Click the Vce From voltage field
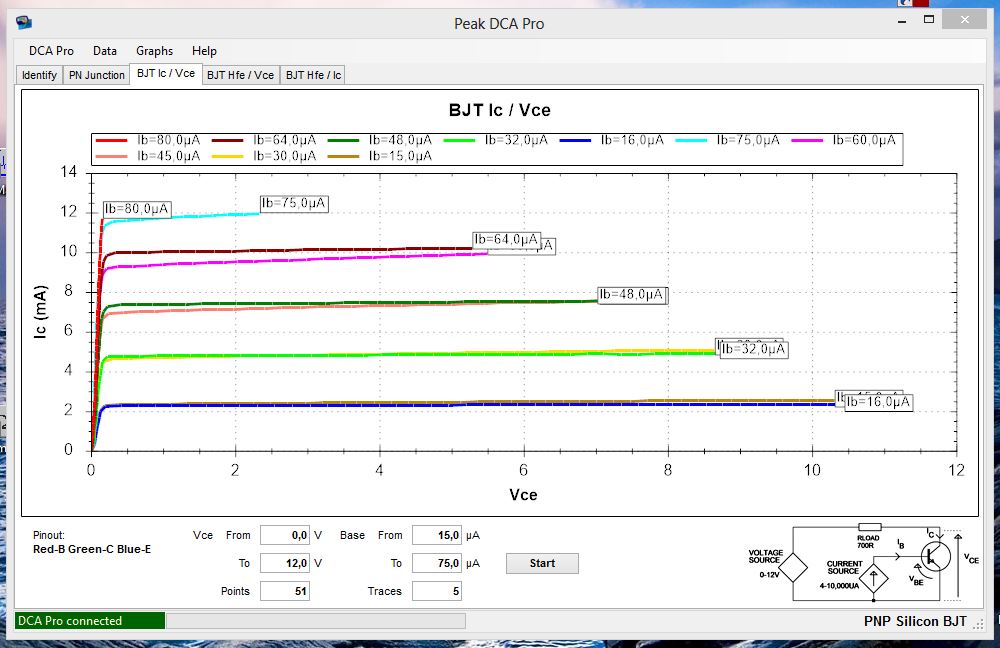The height and width of the screenshot is (648, 1000). point(284,535)
